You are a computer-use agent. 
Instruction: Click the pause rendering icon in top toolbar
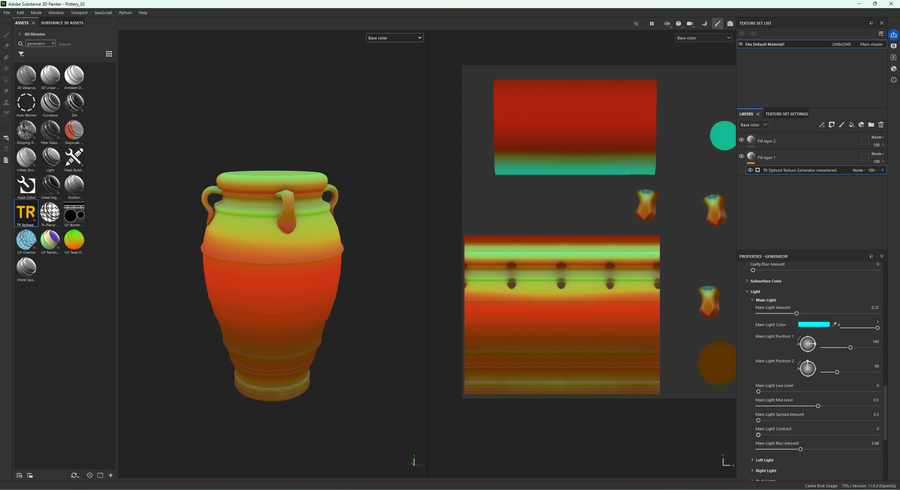[x=651, y=23]
